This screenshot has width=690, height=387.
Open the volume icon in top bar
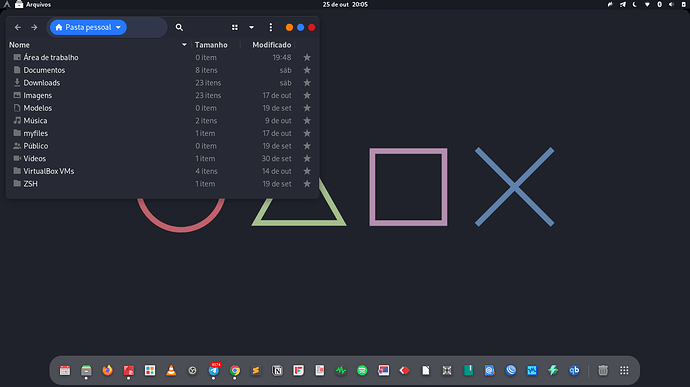tap(672, 4)
